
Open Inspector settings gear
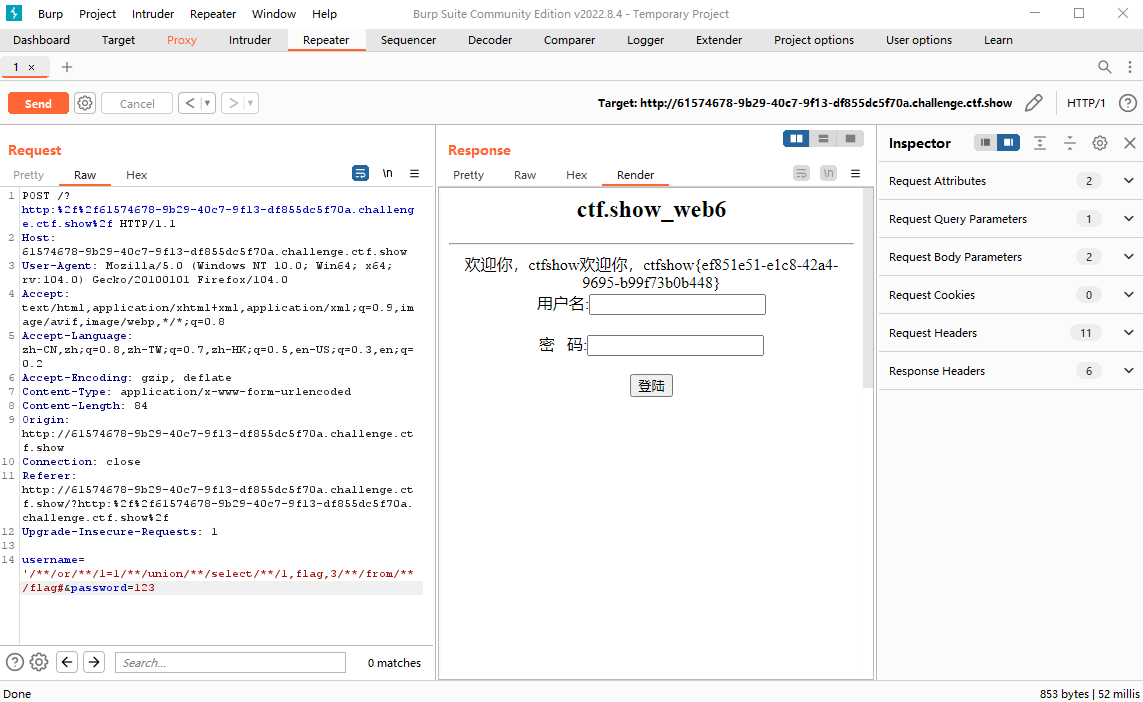1099,143
